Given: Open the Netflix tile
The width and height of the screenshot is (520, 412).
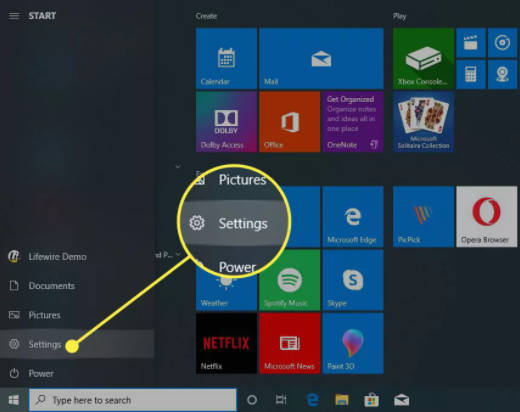Looking at the screenshot, I should pyautogui.click(x=226, y=343).
